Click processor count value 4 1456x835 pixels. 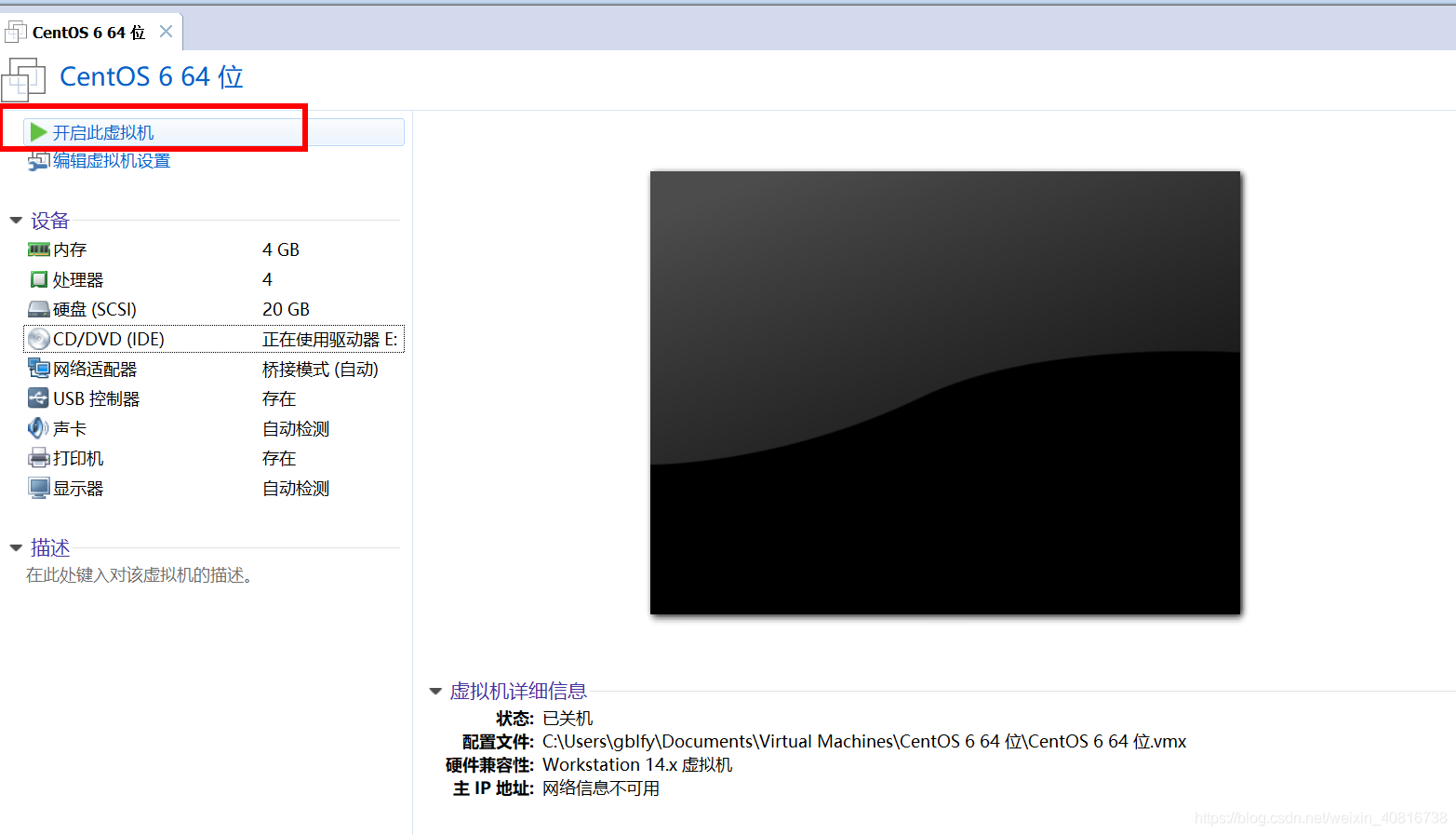(x=268, y=279)
